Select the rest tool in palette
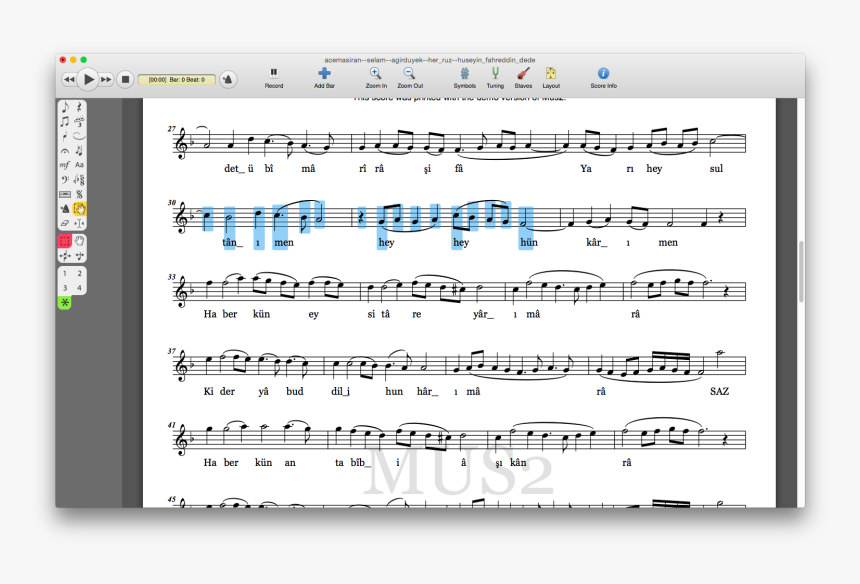Image resolution: width=860 pixels, height=584 pixels. point(80,106)
